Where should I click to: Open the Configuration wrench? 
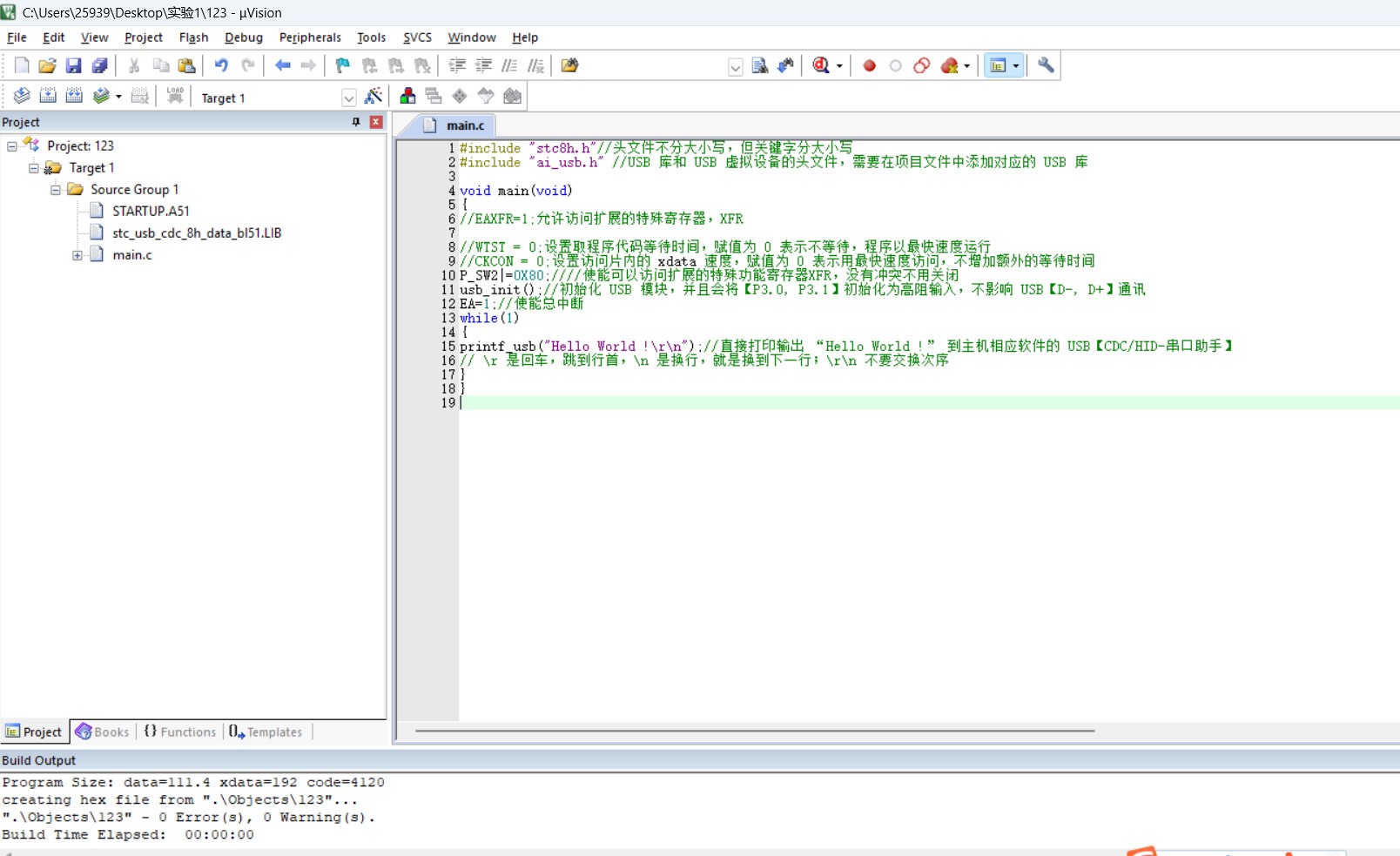coord(1046,65)
